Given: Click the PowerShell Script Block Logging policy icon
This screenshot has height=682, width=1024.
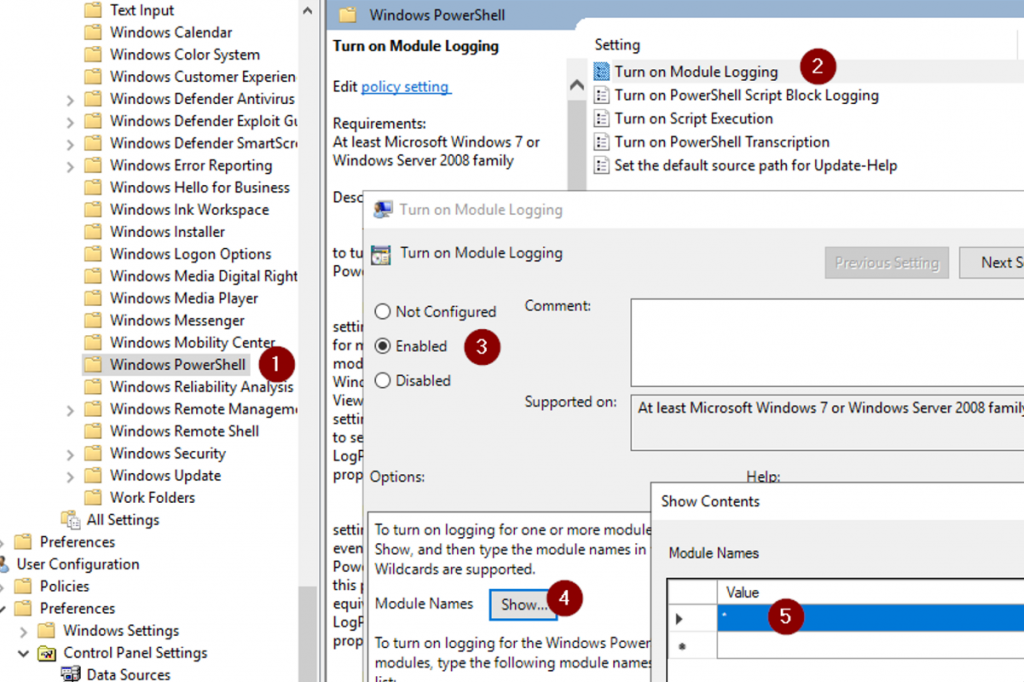Looking at the screenshot, I should [x=601, y=95].
